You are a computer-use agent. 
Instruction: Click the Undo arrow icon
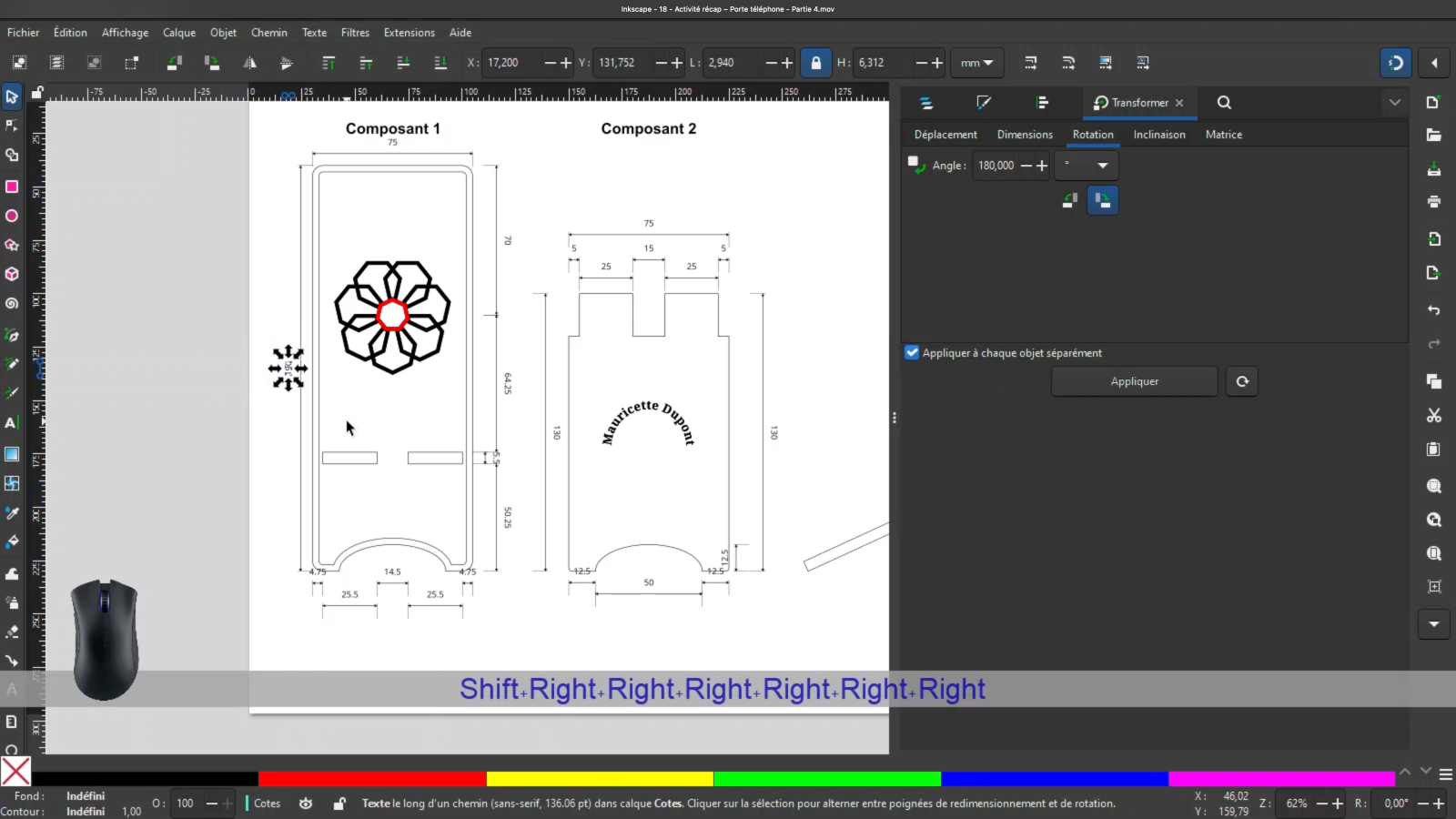(1434, 310)
